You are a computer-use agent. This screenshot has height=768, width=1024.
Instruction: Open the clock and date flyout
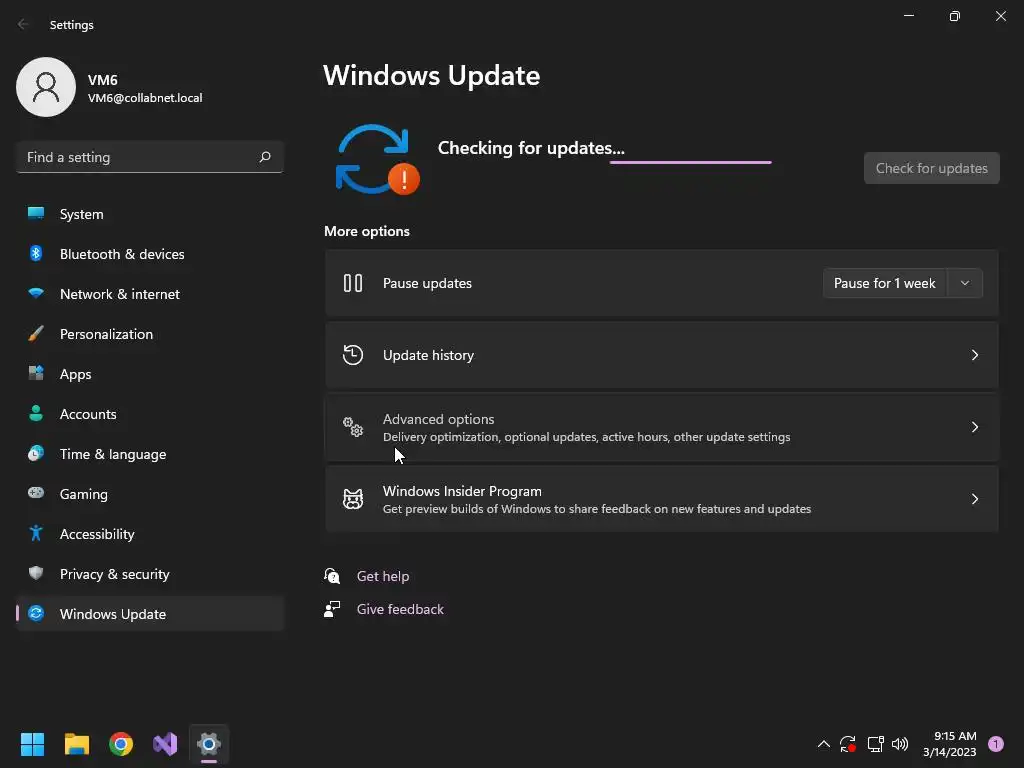click(950, 744)
